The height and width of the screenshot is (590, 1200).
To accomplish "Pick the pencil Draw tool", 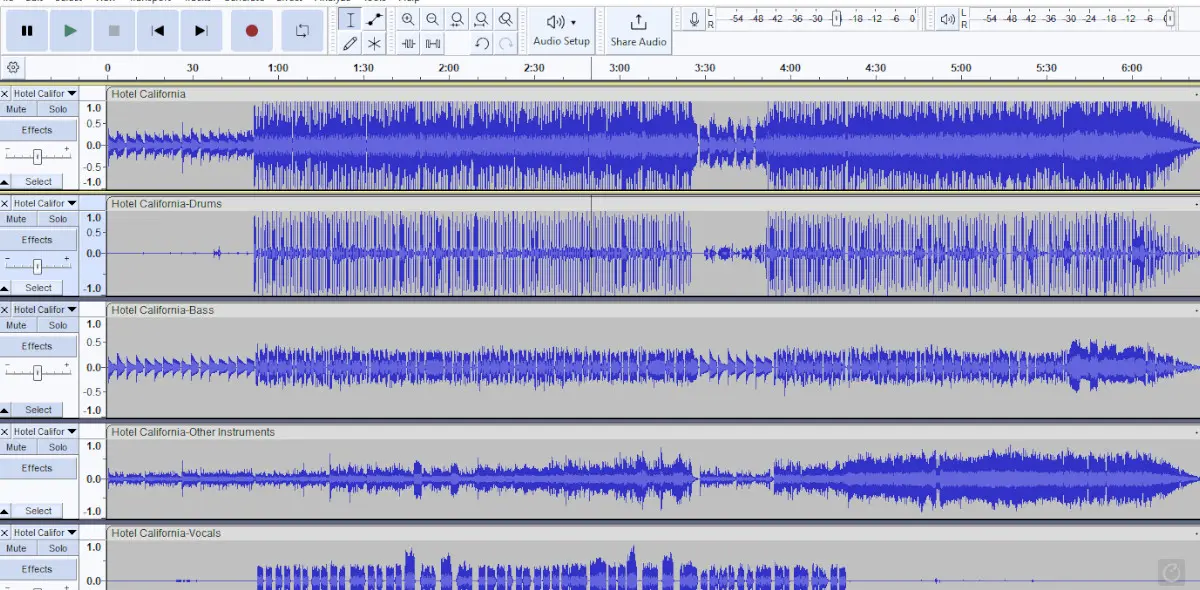I will pos(350,44).
